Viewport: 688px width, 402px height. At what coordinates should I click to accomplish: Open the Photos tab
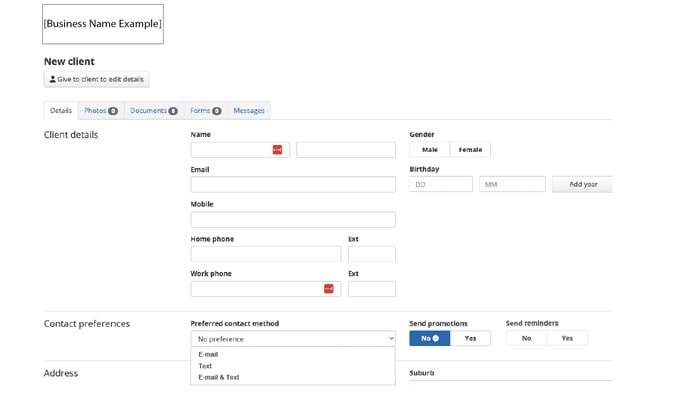coord(101,111)
